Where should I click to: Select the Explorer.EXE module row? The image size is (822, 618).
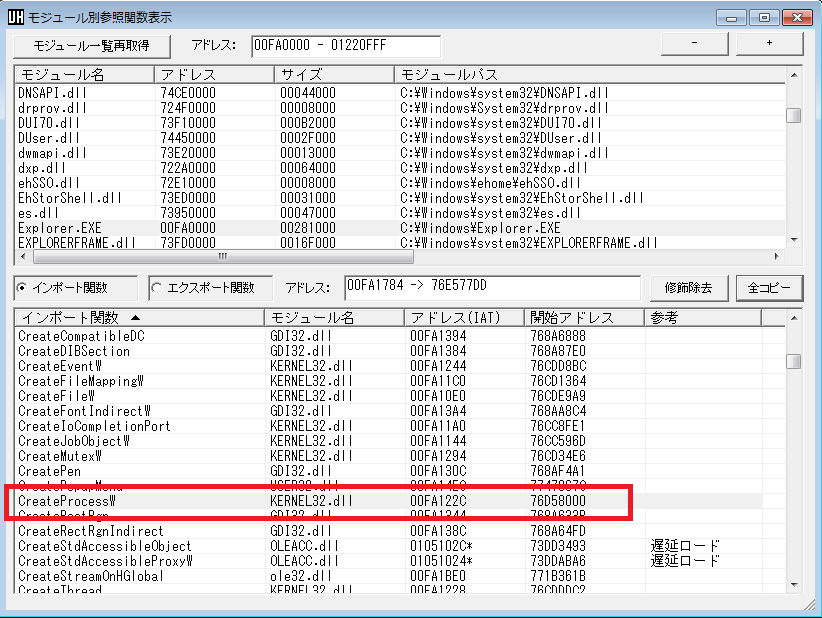(401, 228)
